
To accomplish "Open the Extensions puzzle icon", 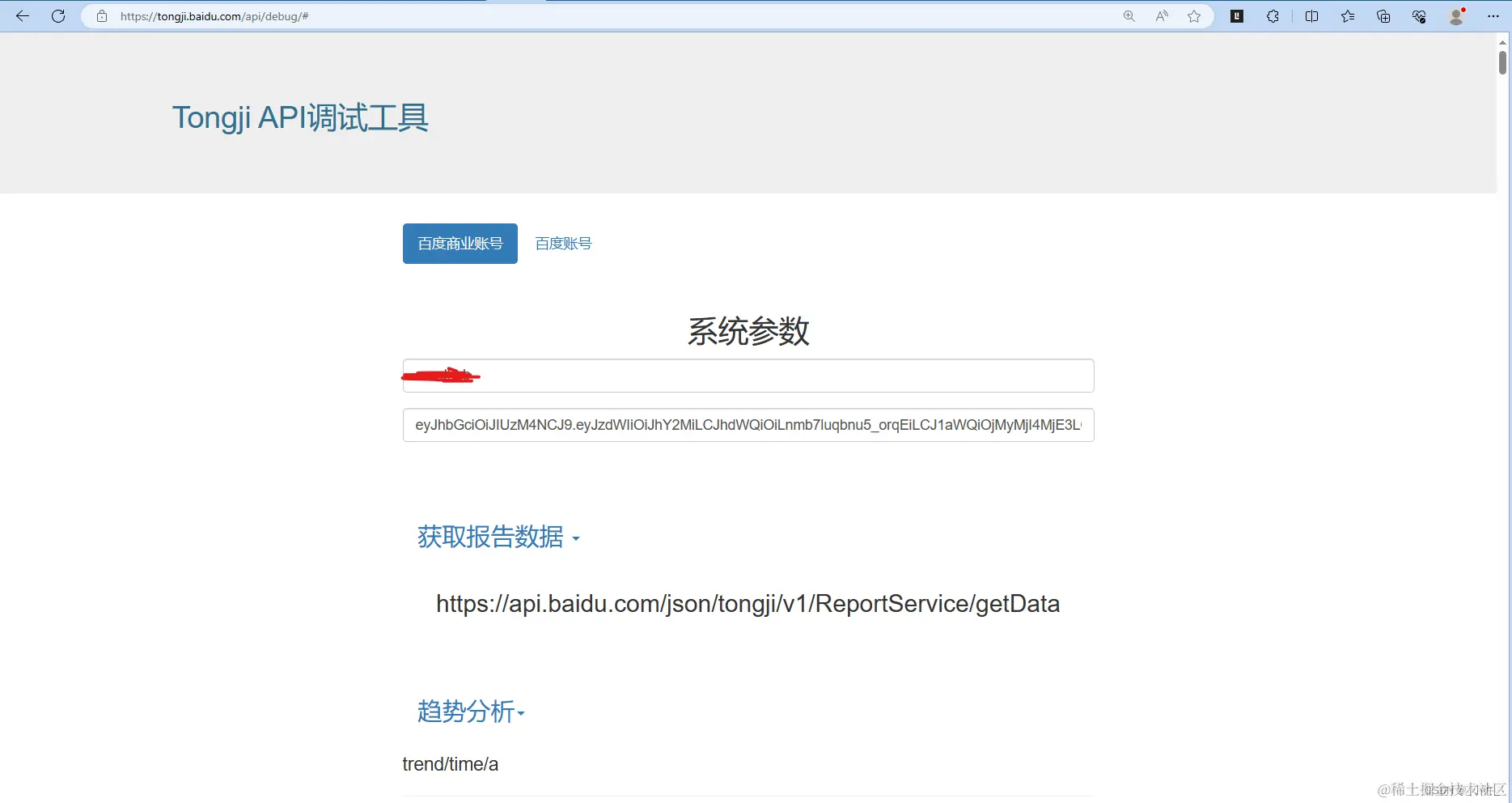I will [x=1273, y=16].
